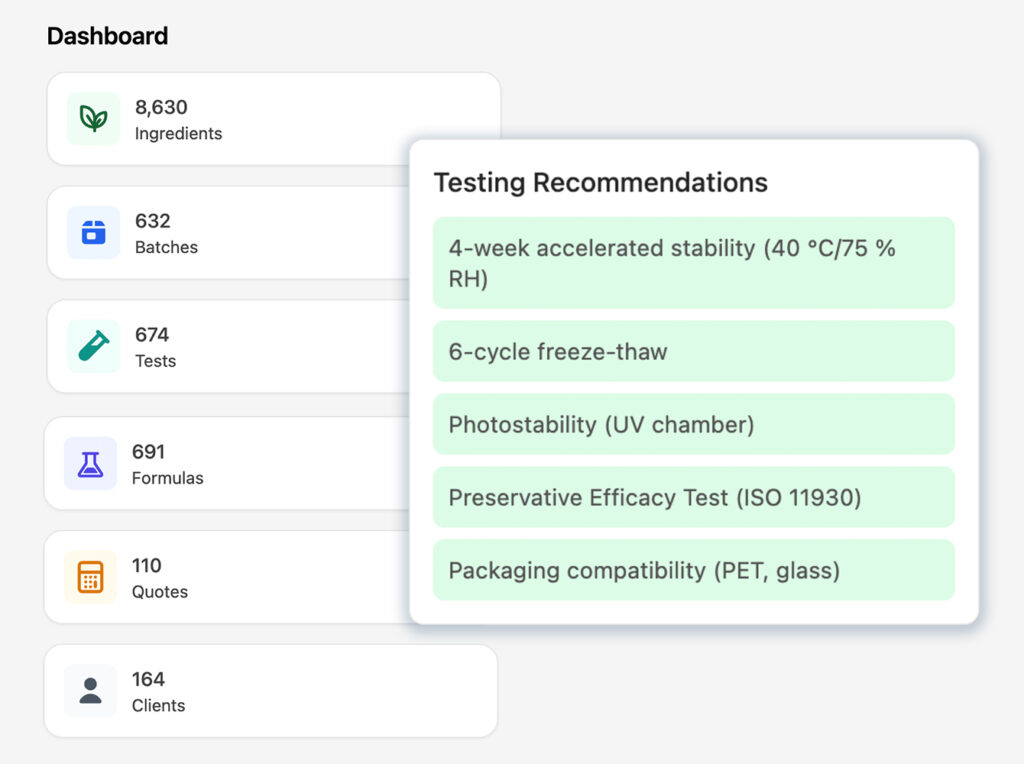Viewport: 1024px width, 764px height.
Task: Select Photostability (UV chamber) item
Action: [694, 424]
